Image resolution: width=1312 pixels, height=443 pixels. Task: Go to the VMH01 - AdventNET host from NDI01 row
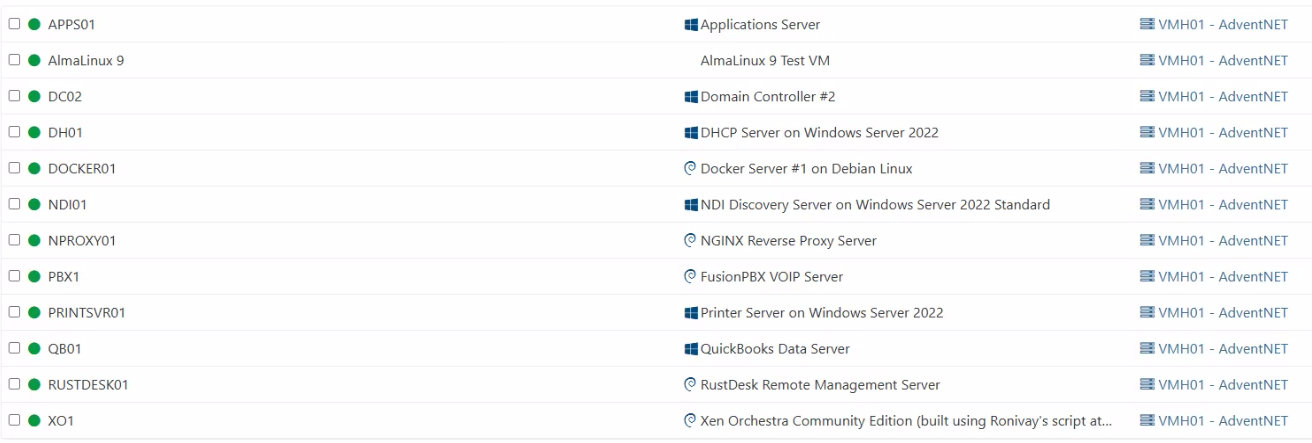pyautogui.click(x=1214, y=204)
